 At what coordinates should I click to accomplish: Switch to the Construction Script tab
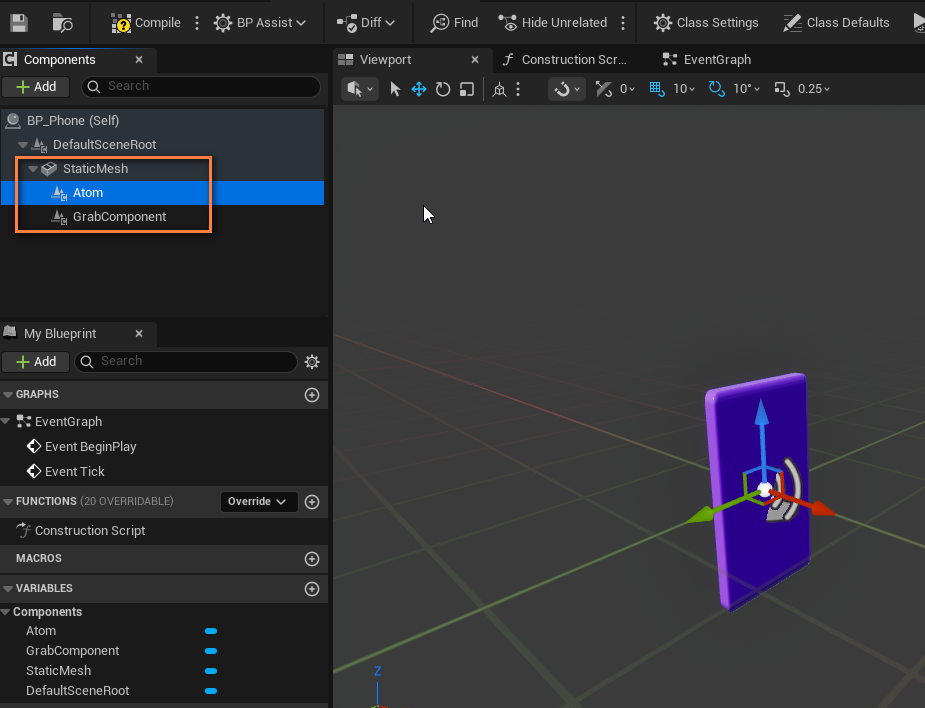click(565, 60)
